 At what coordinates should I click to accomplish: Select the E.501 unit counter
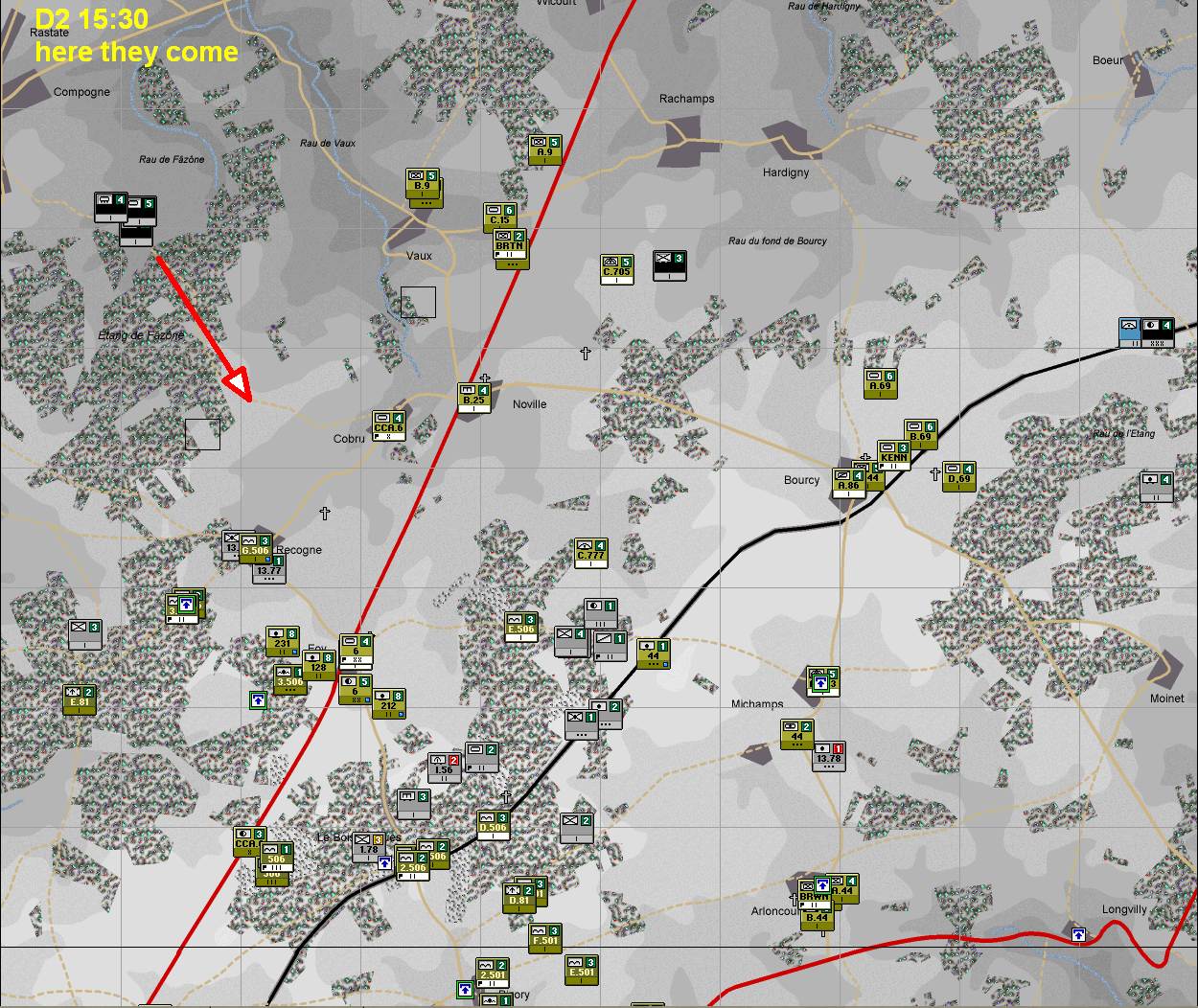click(x=581, y=970)
